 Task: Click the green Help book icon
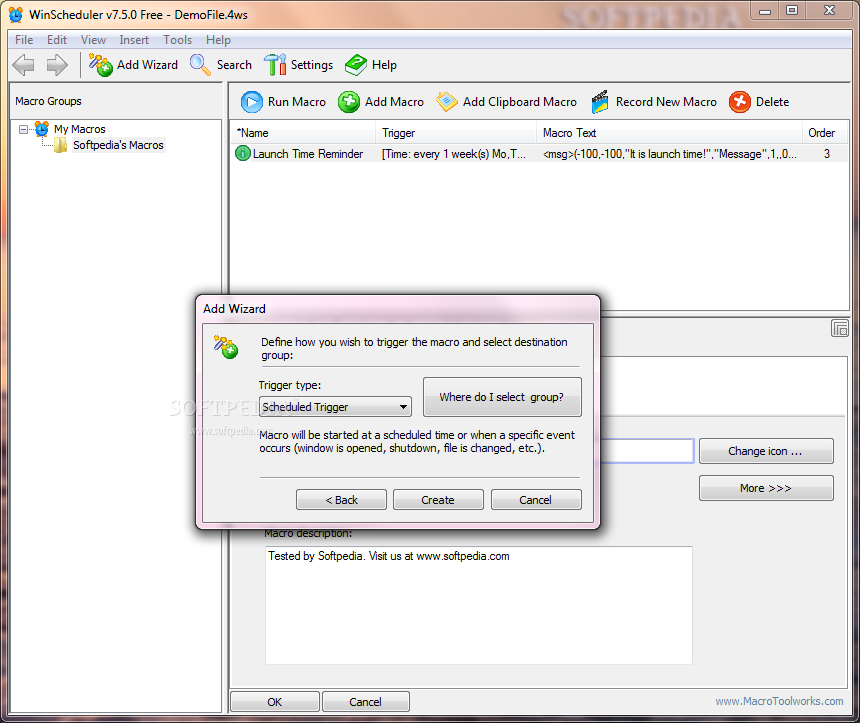coord(355,65)
